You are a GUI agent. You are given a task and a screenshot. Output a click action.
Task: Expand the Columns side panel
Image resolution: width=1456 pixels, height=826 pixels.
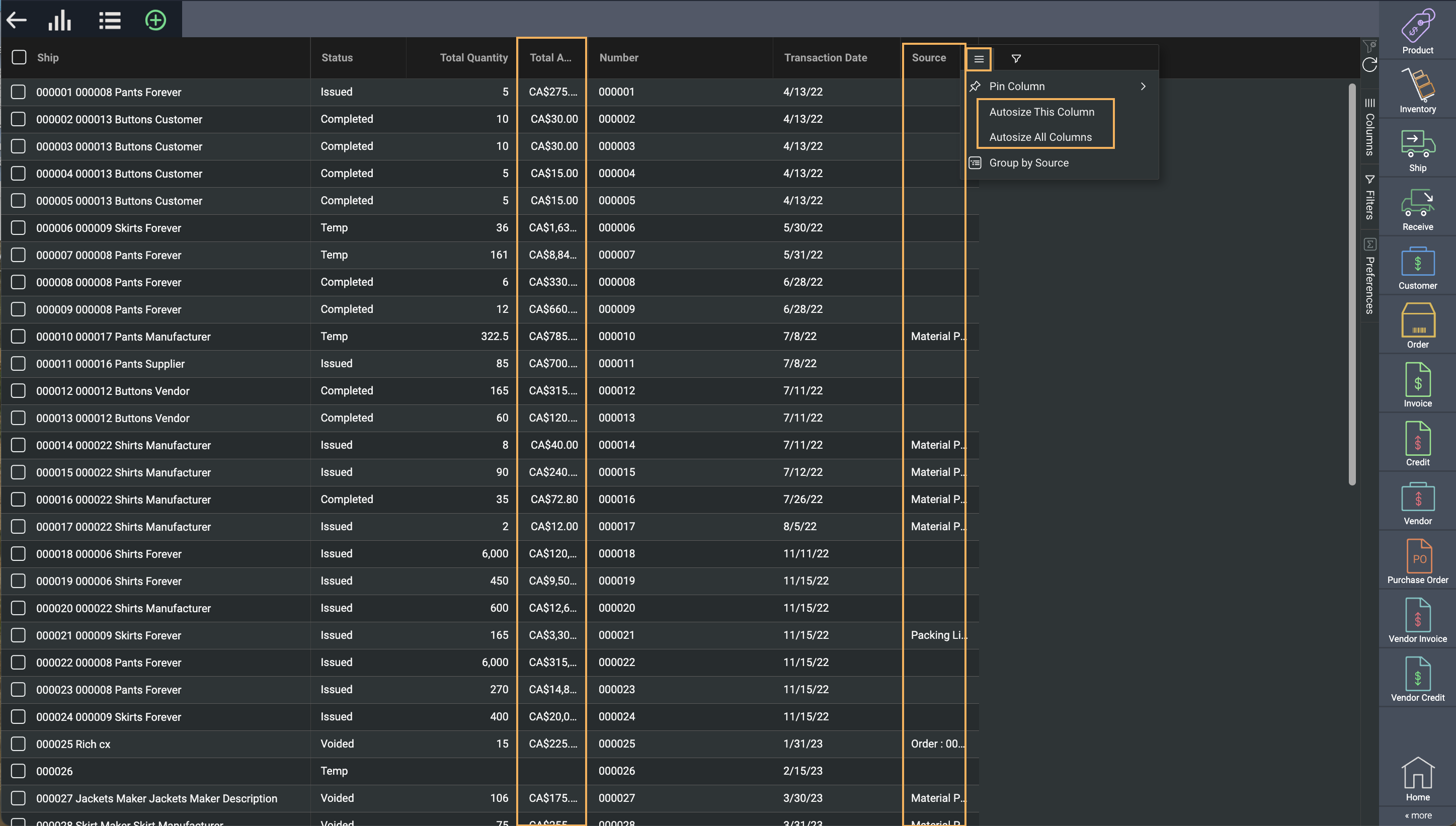(x=1370, y=128)
